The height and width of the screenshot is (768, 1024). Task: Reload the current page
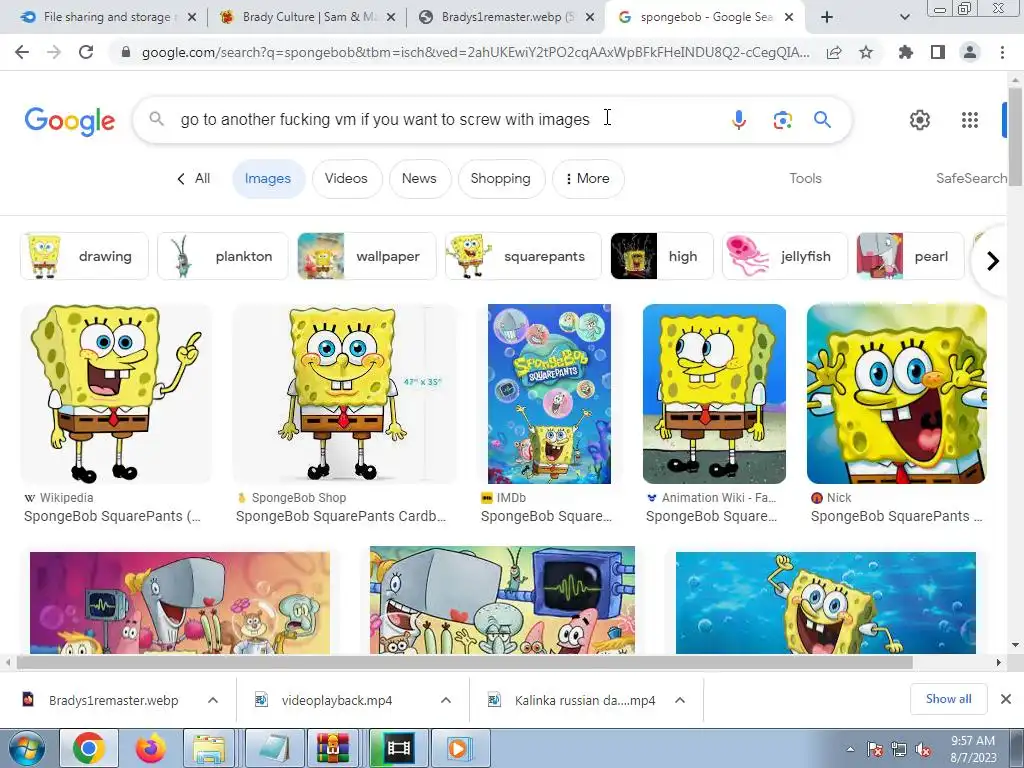coord(86,52)
